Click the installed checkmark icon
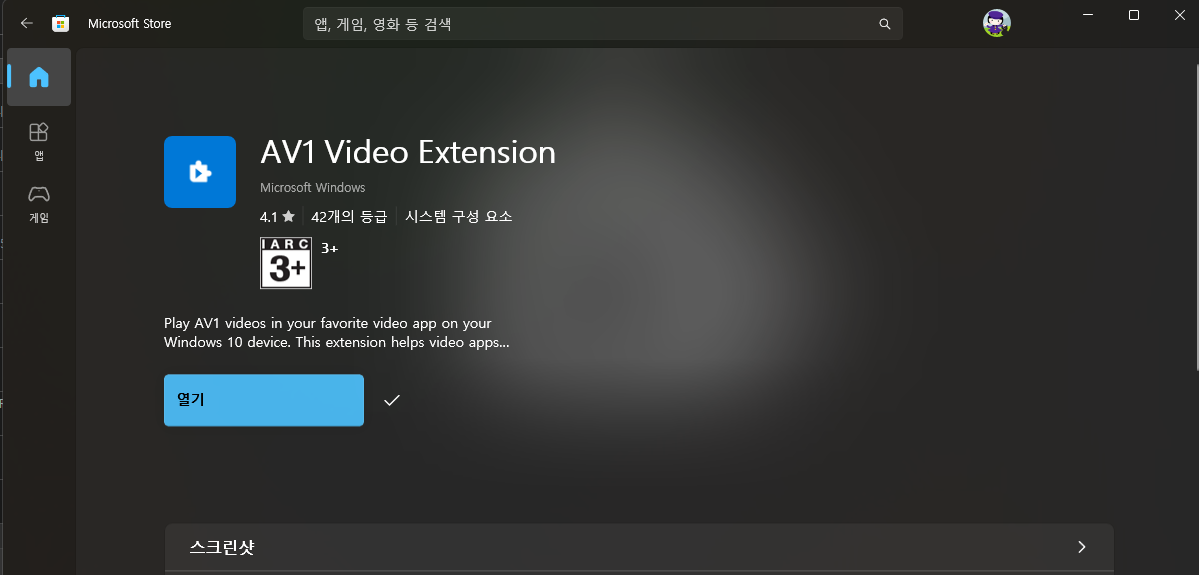Image resolution: width=1199 pixels, height=575 pixels. tap(392, 400)
